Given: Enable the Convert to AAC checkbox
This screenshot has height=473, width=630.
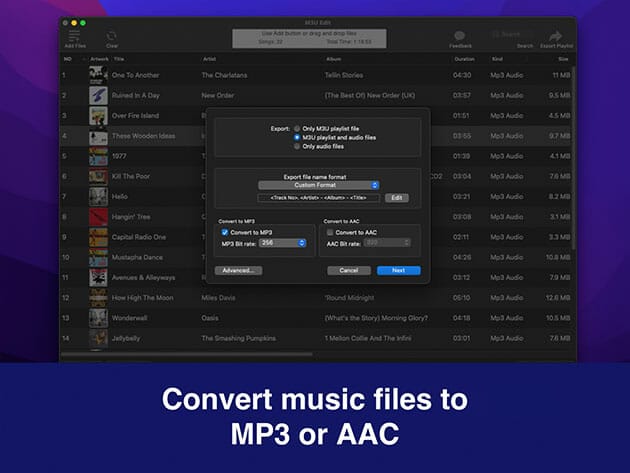Looking at the screenshot, I should tap(331, 232).
